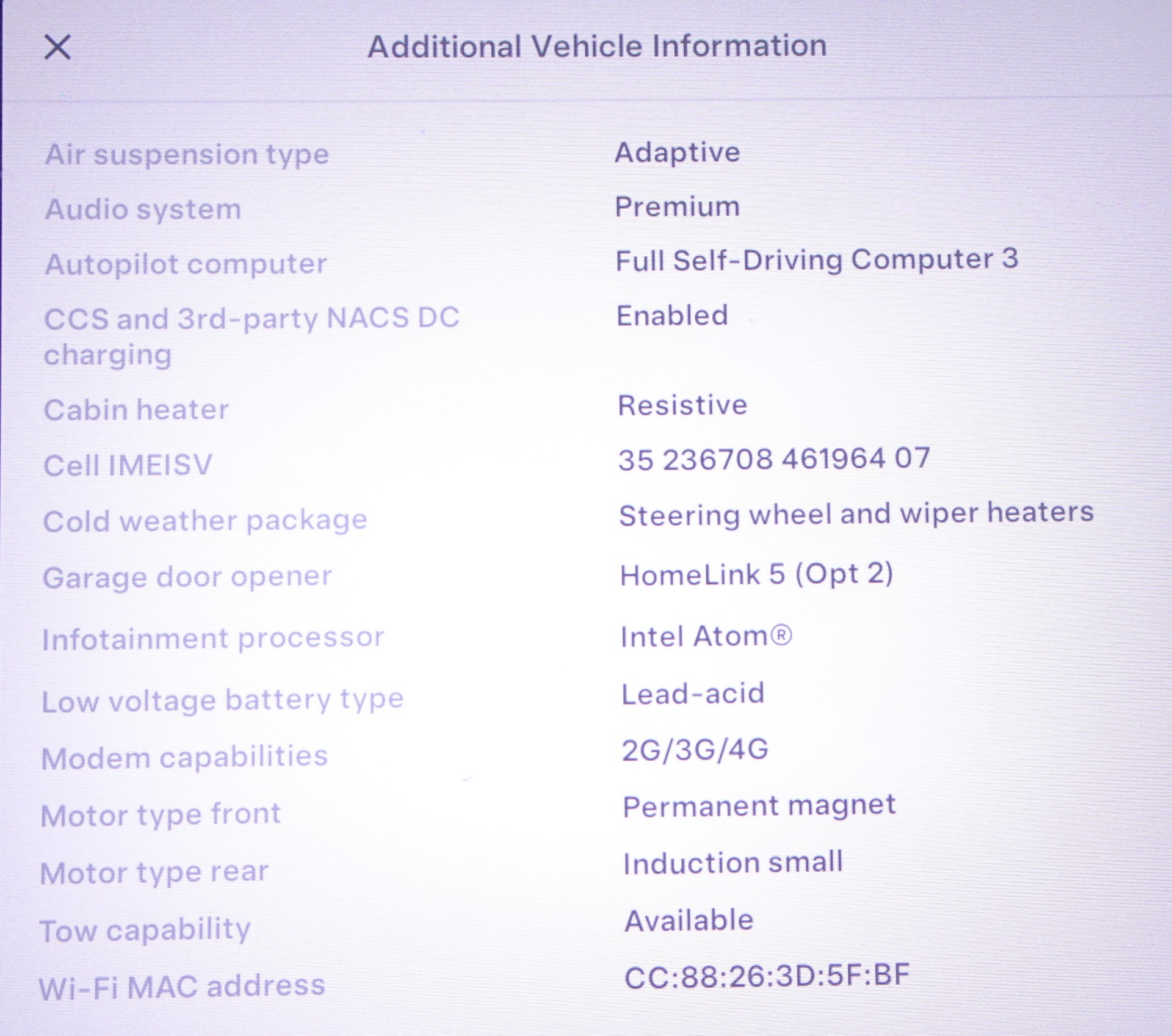This screenshot has width=1172, height=1036.
Task: Tap the Resistive cabin heater value
Action: click(x=682, y=405)
